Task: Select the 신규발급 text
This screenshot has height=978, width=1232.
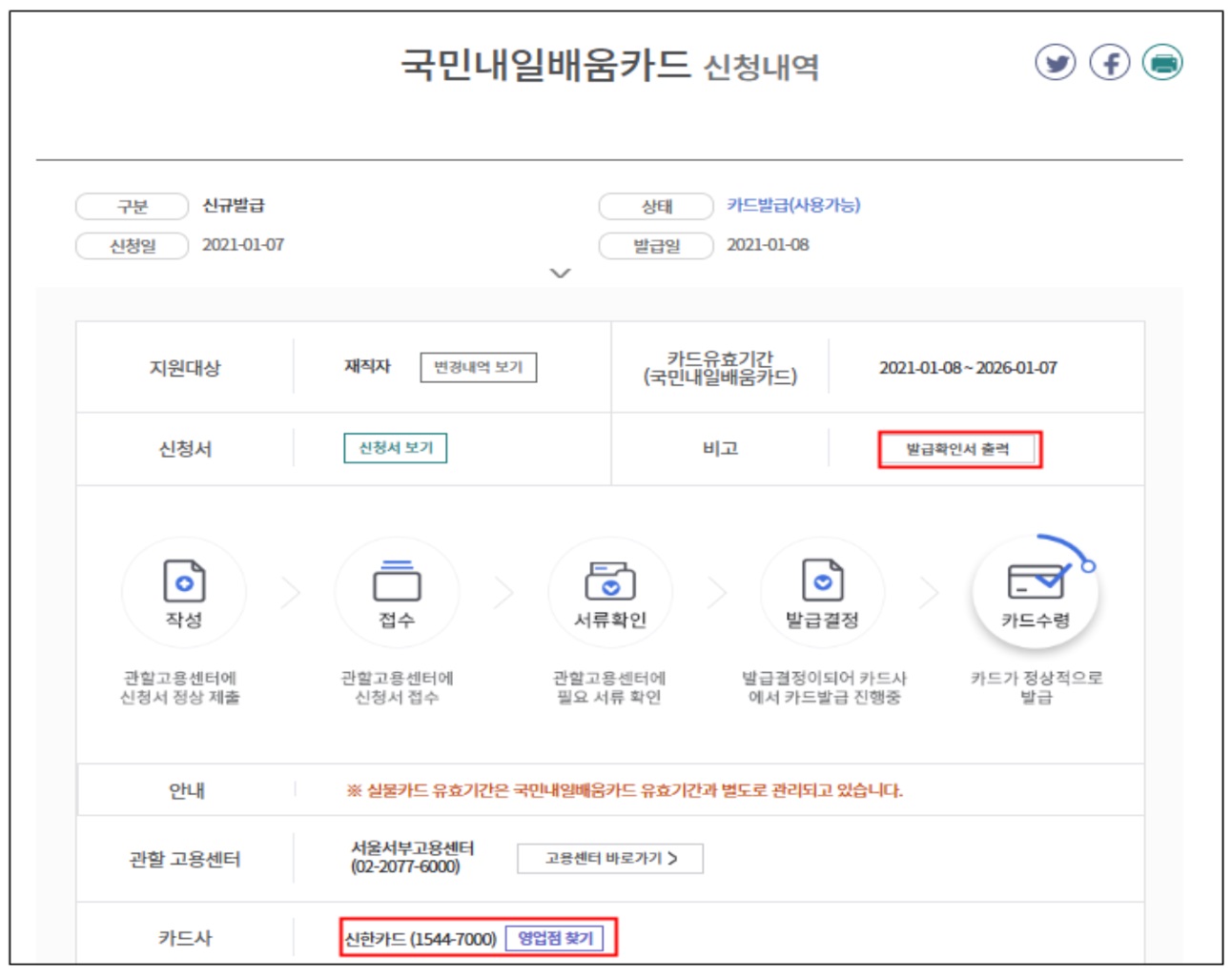Action: tap(234, 206)
